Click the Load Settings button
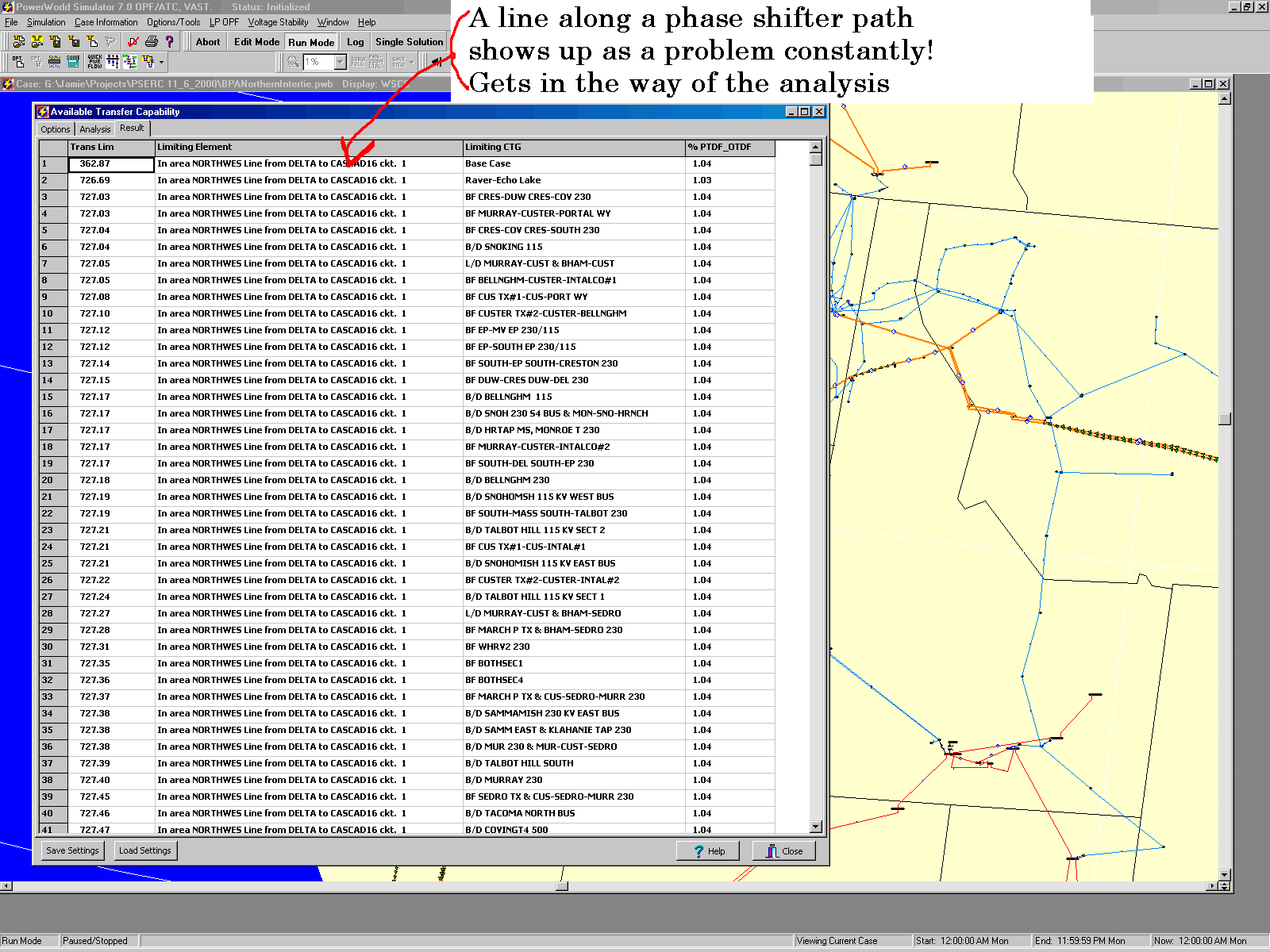The width and height of the screenshot is (1270, 952). coord(144,850)
